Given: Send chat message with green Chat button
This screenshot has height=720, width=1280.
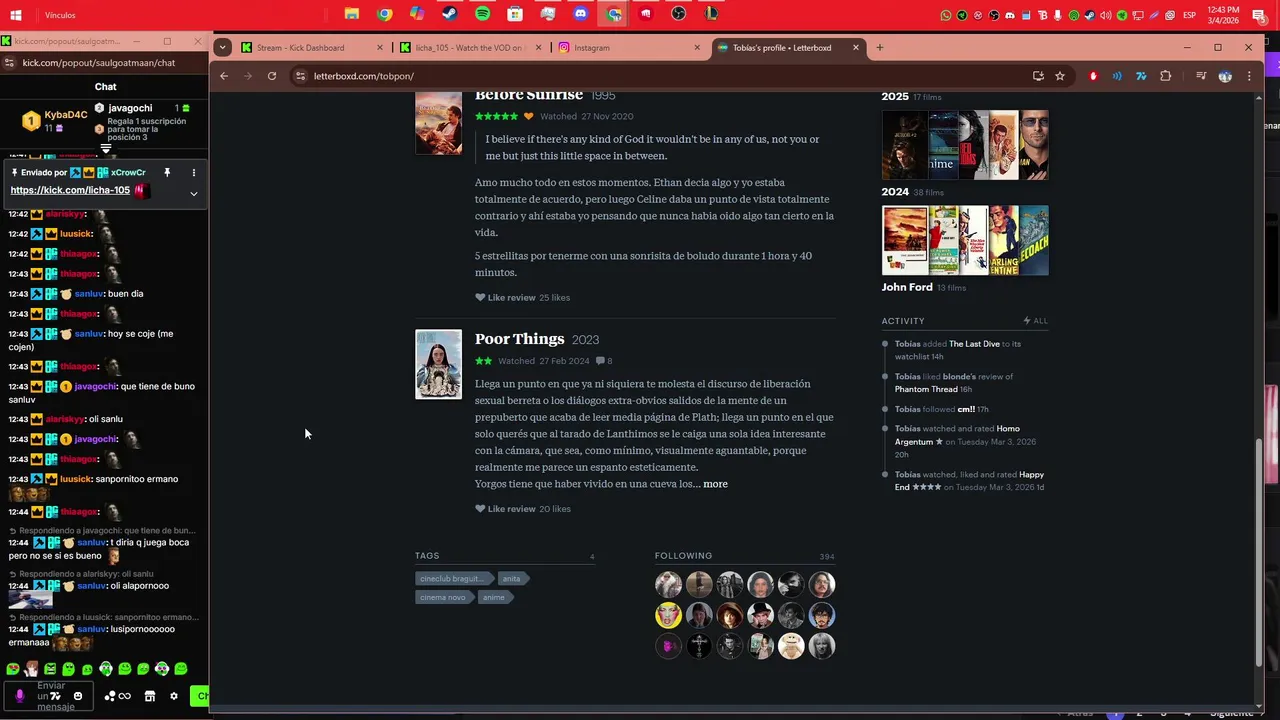Looking at the screenshot, I should click(x=200, y=696).
